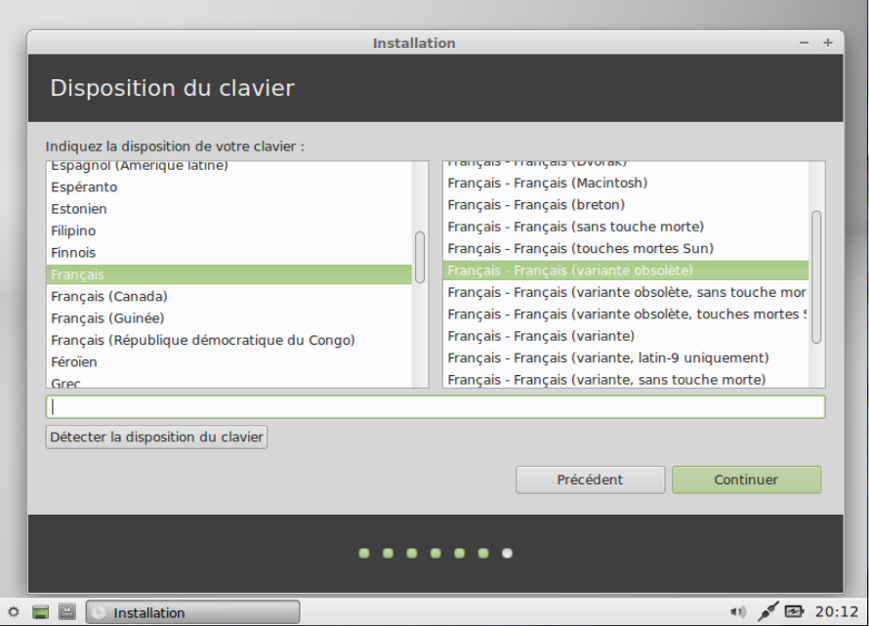Open the file manager taskbar icon
Image resolution: width=869 pixels, height=626 pixels.
coord(67,612)
